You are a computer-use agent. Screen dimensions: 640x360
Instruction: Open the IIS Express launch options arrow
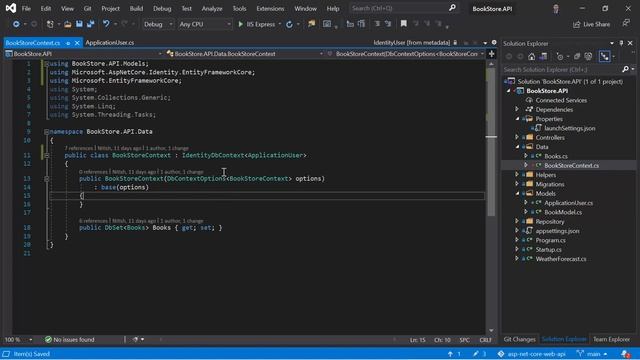[280, 24]
